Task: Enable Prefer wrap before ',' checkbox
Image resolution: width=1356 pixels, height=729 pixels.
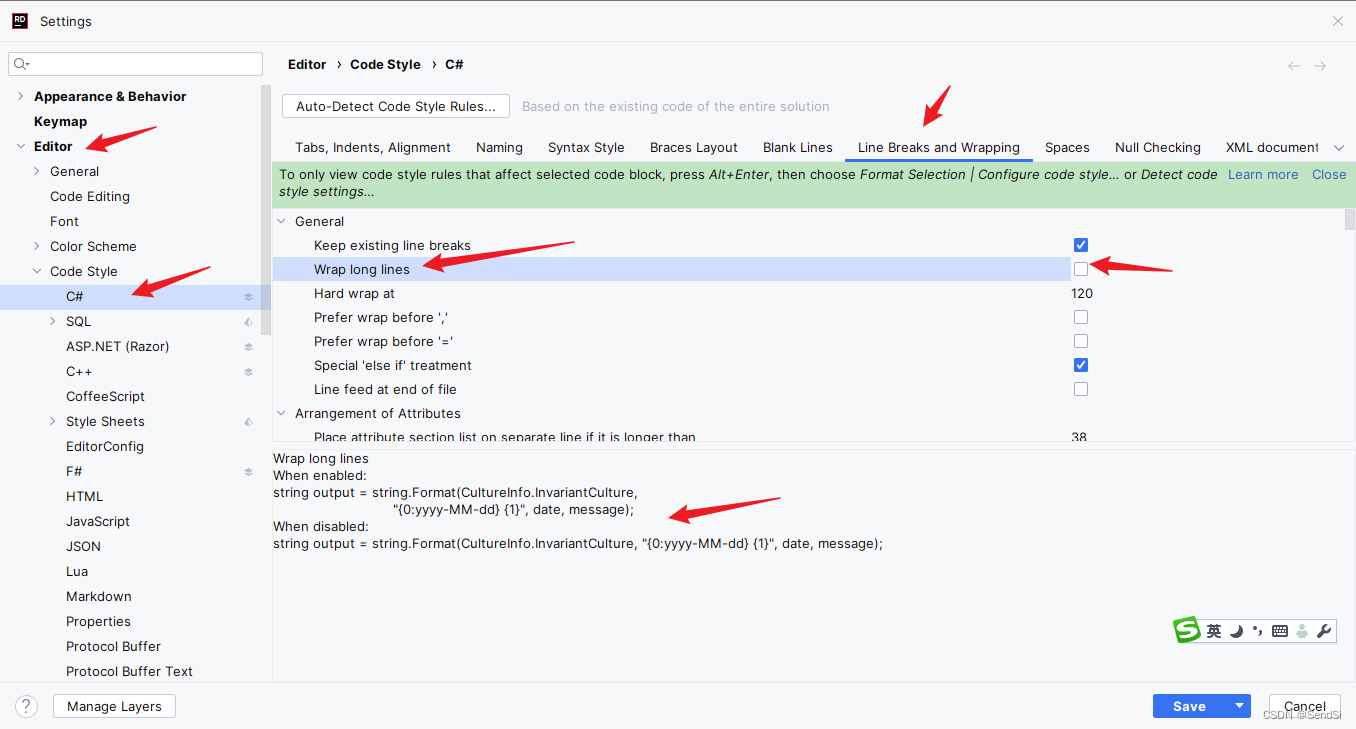Action: (x=1081, y=317)
